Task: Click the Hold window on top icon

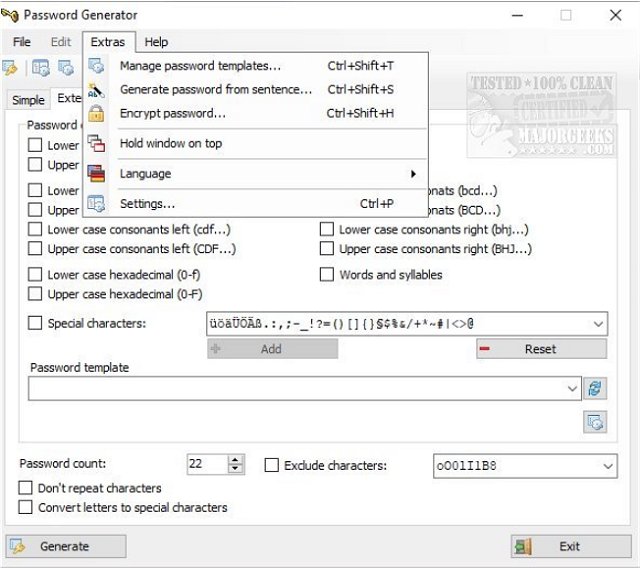Action: [96, 144]
